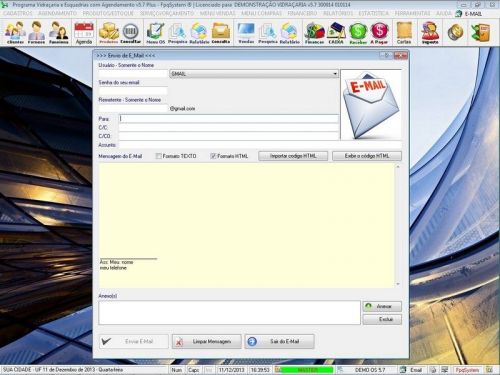The image size is (500, 375).
Task: Click the gold coins toolbar icon
Action: pos(455,33)
